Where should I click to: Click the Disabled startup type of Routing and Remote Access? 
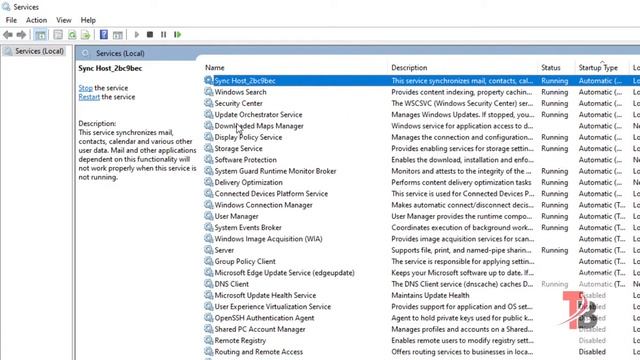pyautogui.click(x=592, y=351)
